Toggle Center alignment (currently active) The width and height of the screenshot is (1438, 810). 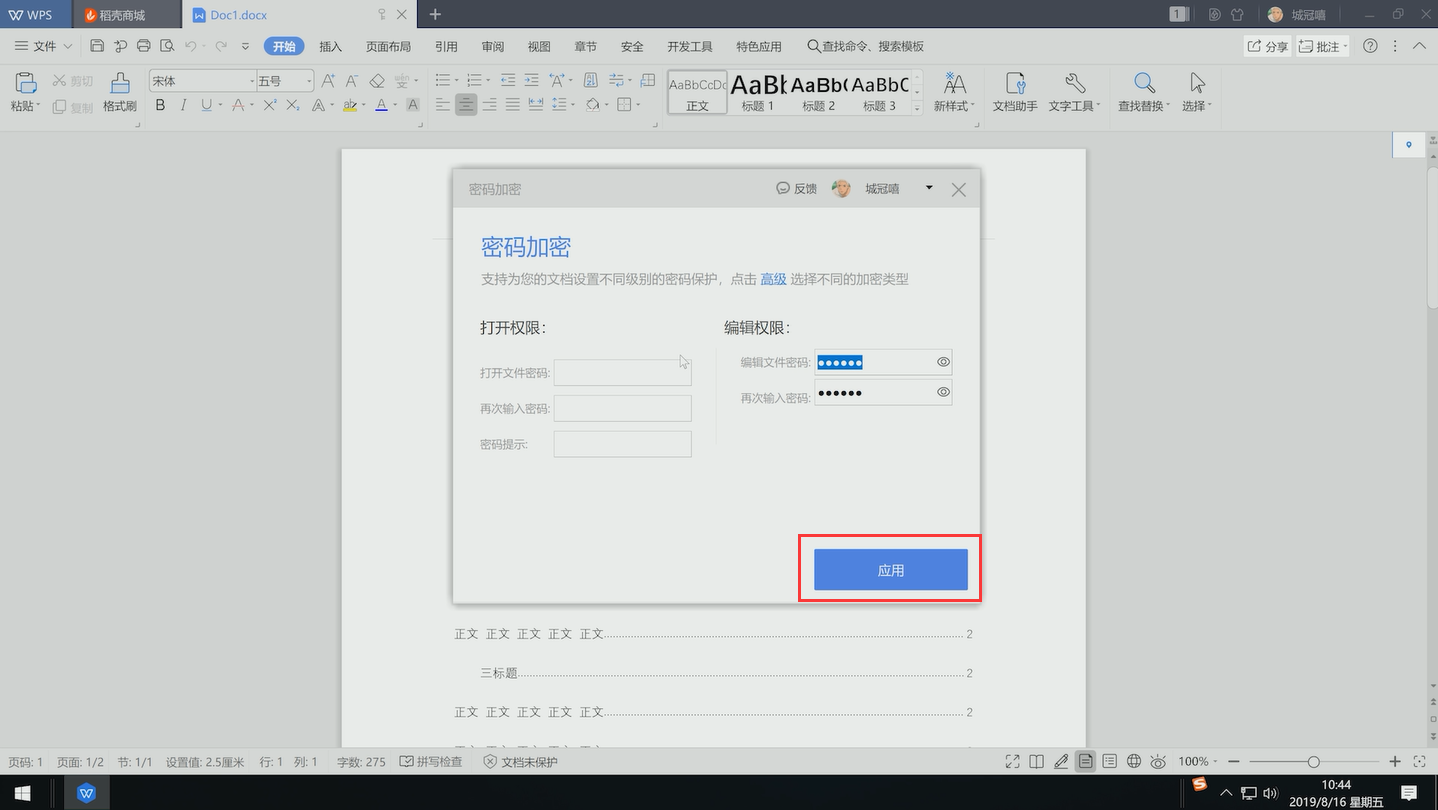click(x=466, y=105)
